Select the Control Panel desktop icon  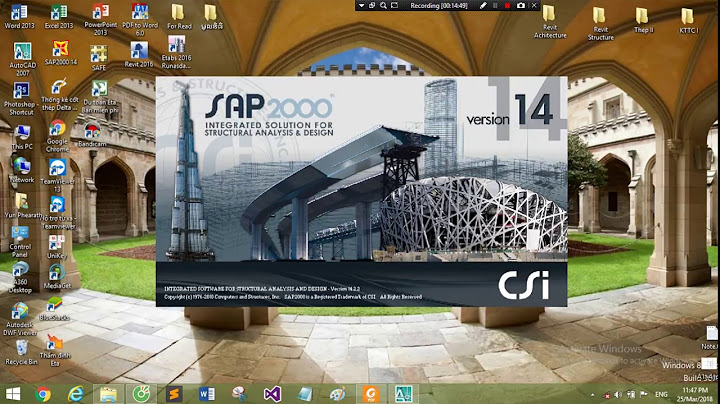[x=20, y=241]
